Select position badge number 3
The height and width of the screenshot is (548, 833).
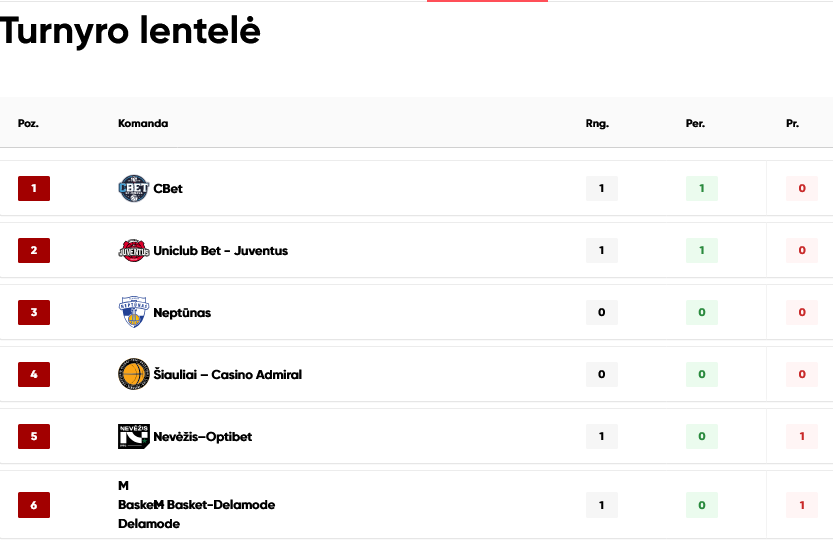(34, 312)
